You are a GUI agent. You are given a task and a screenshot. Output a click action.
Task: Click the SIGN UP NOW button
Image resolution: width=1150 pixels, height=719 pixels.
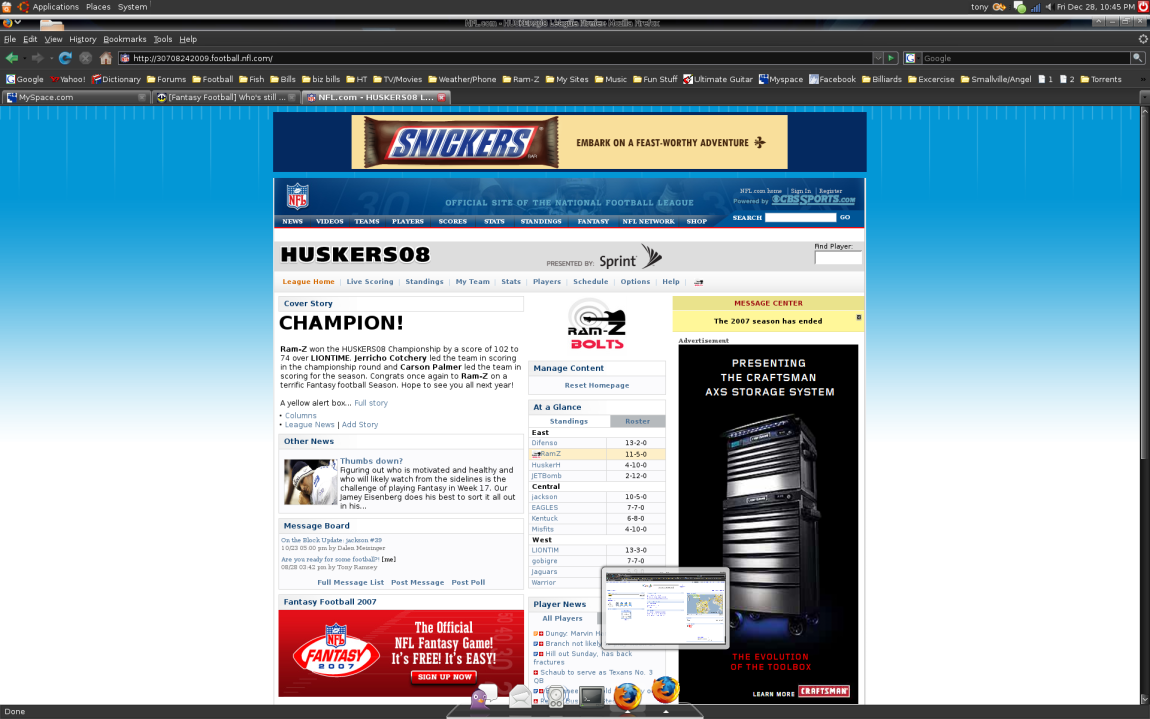click(x=444, y=676)
